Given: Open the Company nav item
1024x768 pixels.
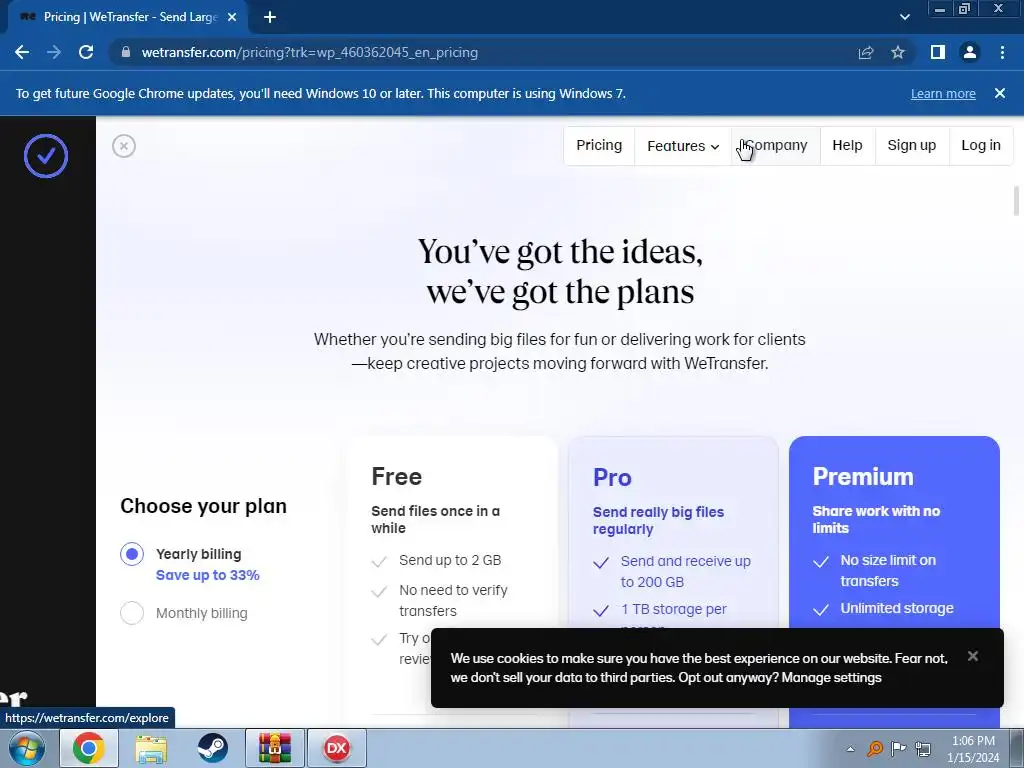Looking at the screenshot, I should tap(776, 145).
